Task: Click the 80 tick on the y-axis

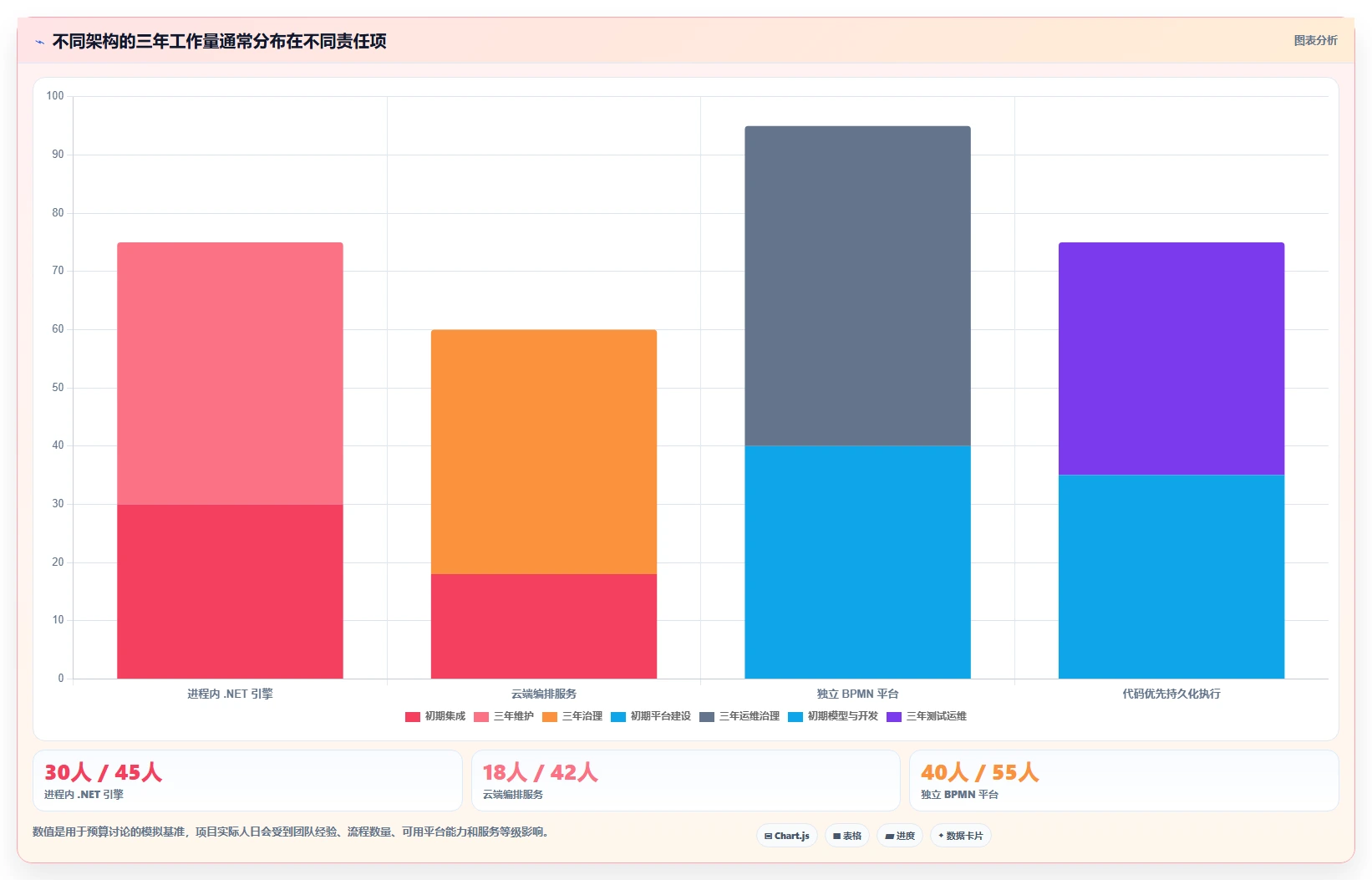Action: (58, 213)
